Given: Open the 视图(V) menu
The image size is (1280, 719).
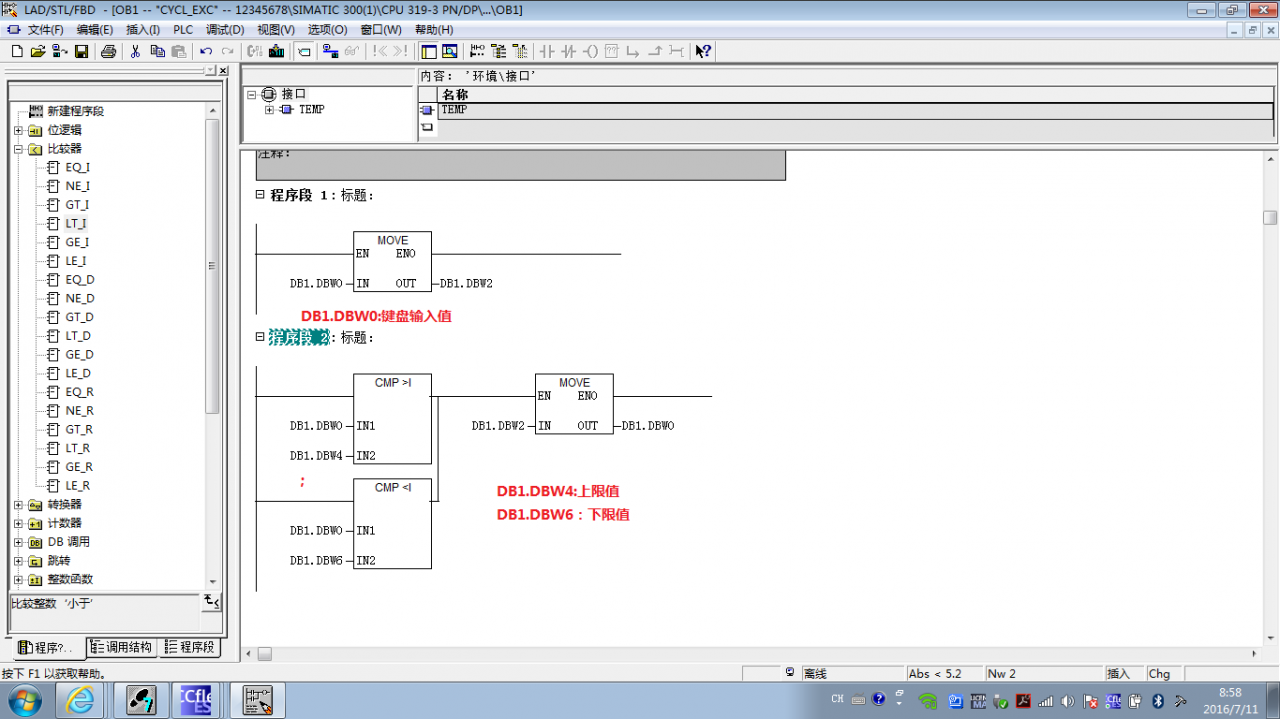Looking at the screenshot, I should point(276,30).
